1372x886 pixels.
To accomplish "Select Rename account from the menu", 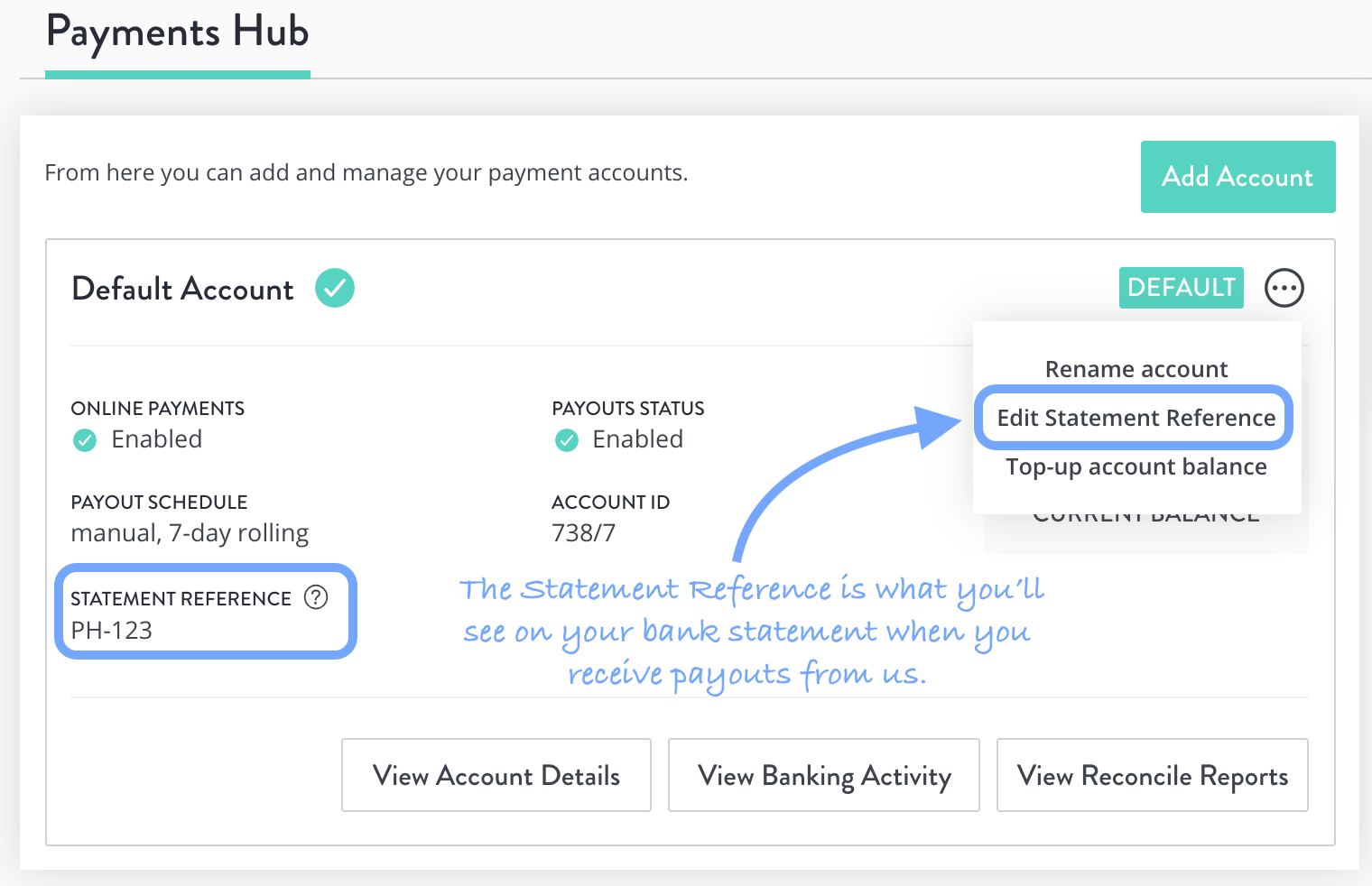I will pos(1136,369).
